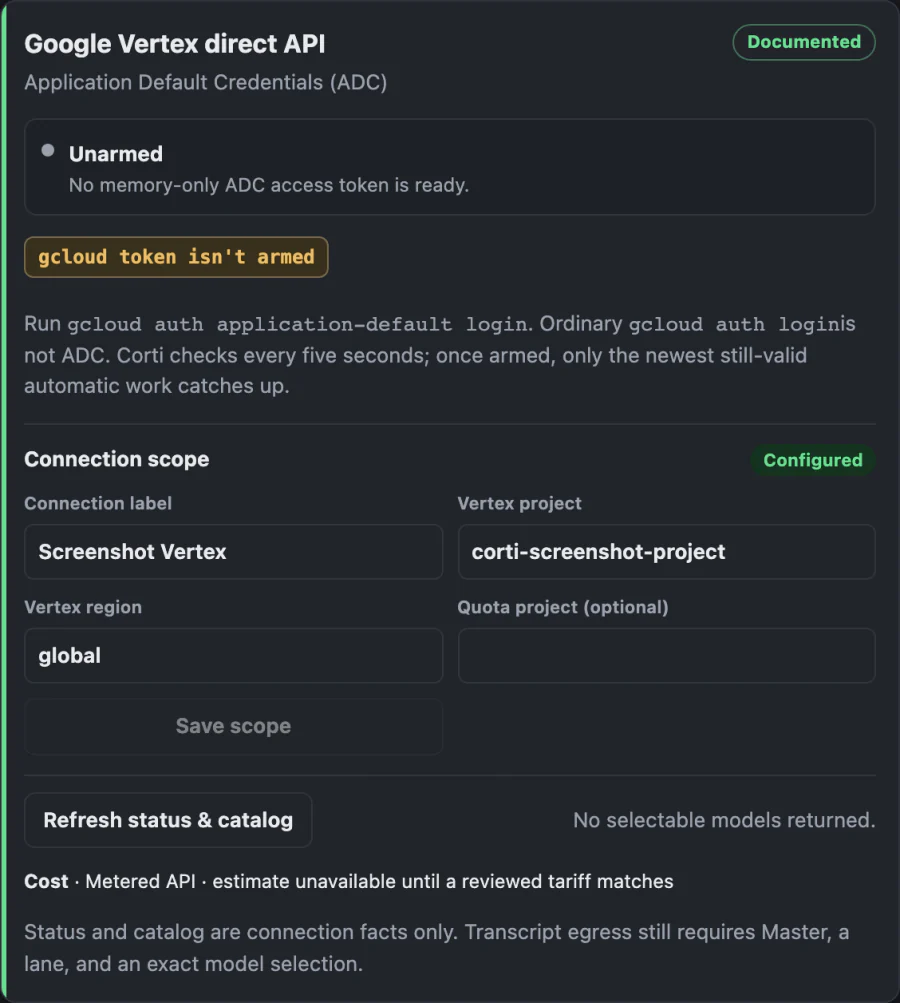The image size is (900, 1003).
Task: Click the grey Unarmed status dot
Action: (x=47, y=150)
